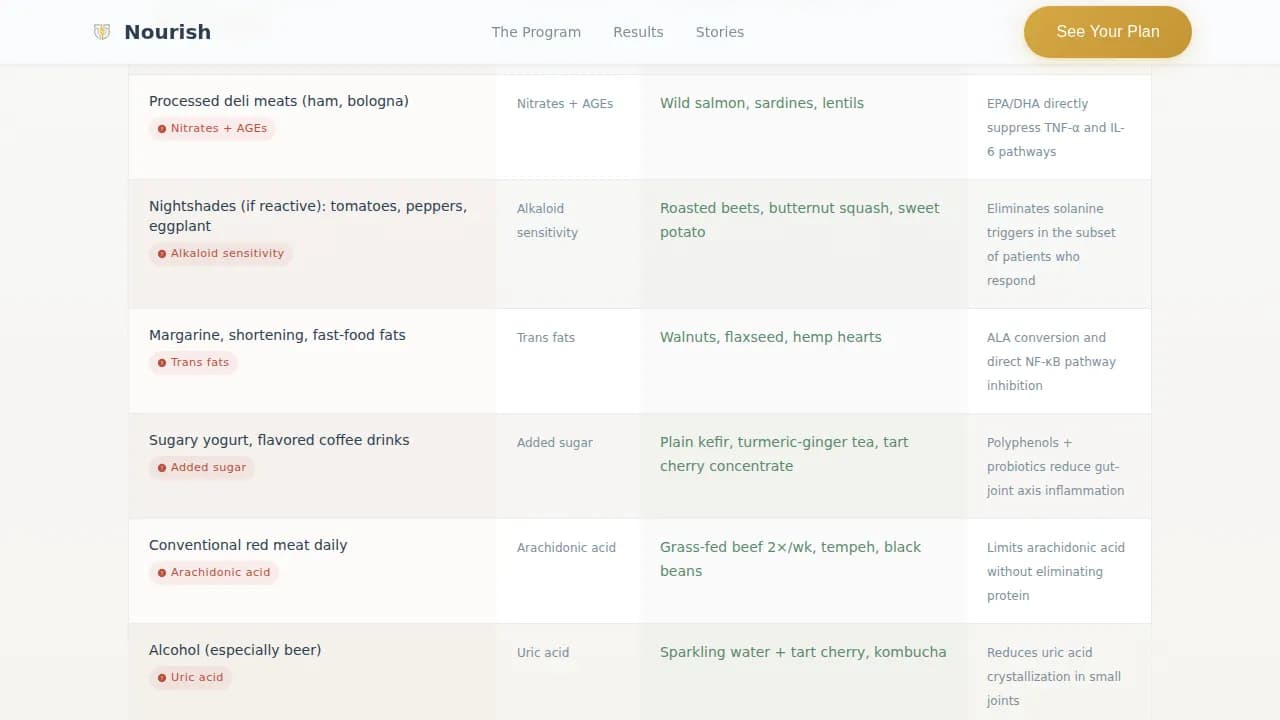1280x720 pixels.
Task: Click Sparkling water + tart cherry, kombucha
Action: pyautogui.click(x=803, y=652)
